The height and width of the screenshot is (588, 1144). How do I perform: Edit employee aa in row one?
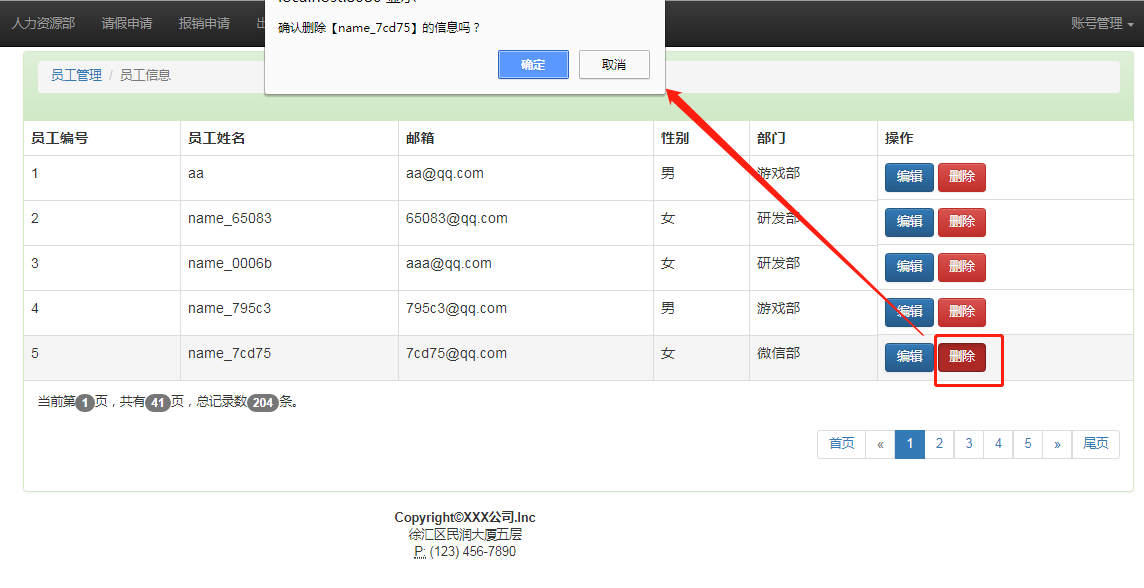(909, 177)
